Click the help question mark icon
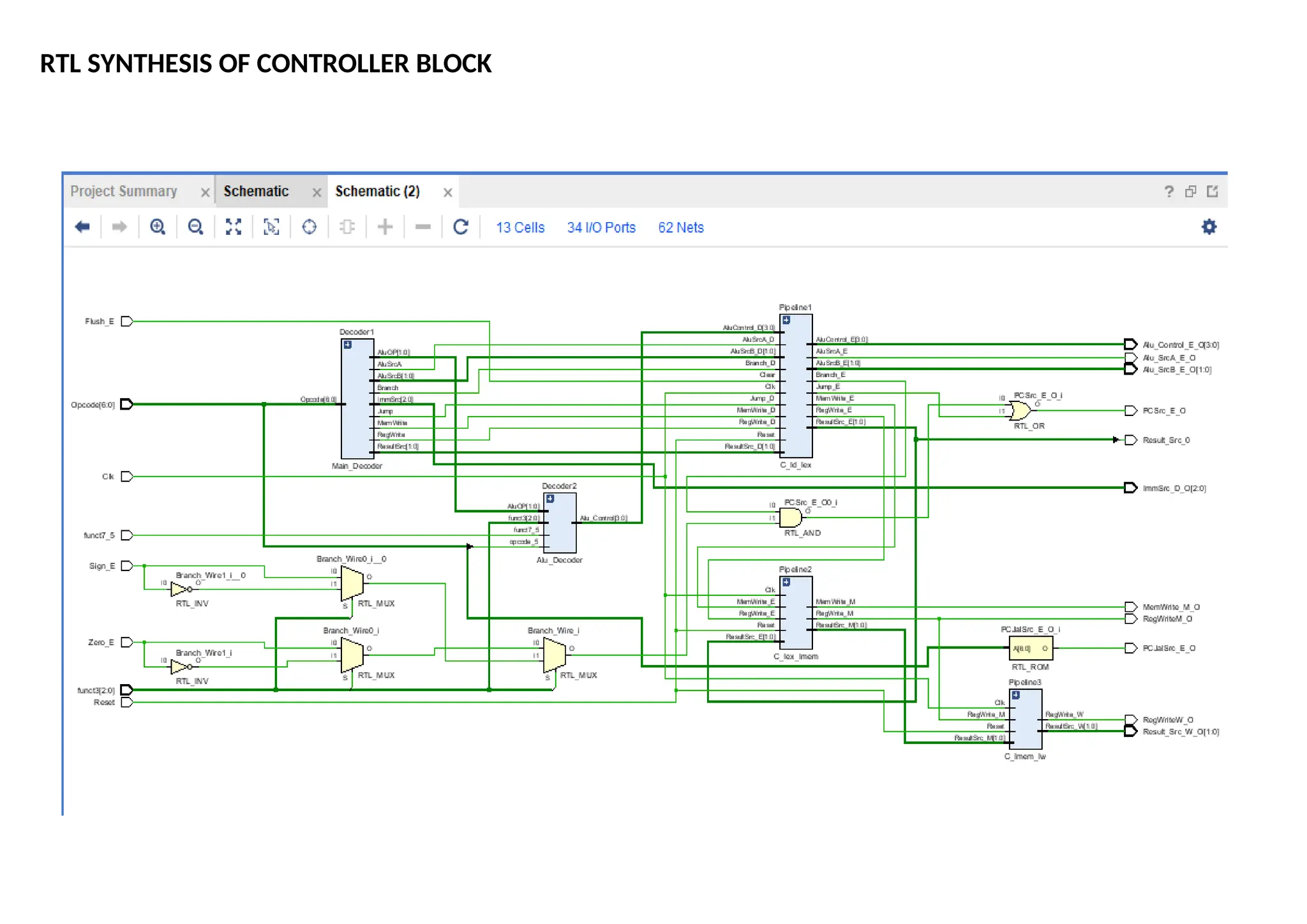Image resolution: width=1307 pixels, height=924 pixels. click(x=1169, y=191)
